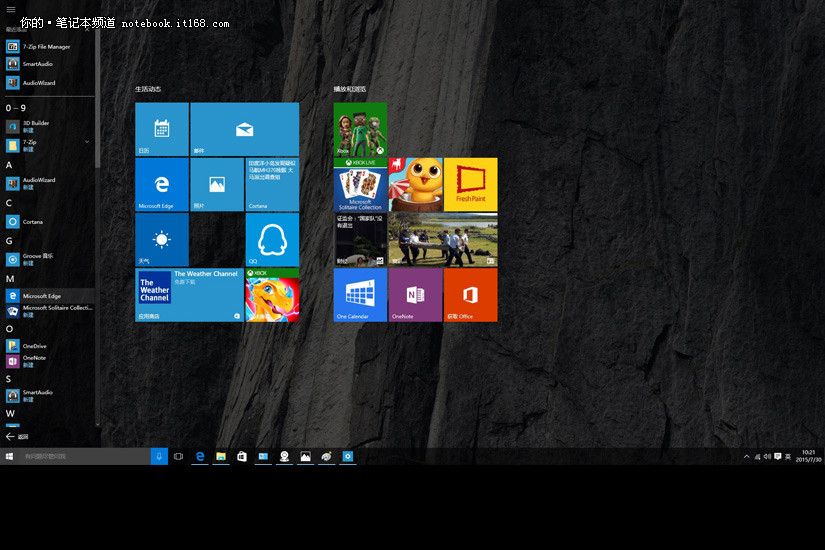This screenshot has width=825, height=550.
Task: Click the 生活动态 tile group title
Action: coord(148,89)
